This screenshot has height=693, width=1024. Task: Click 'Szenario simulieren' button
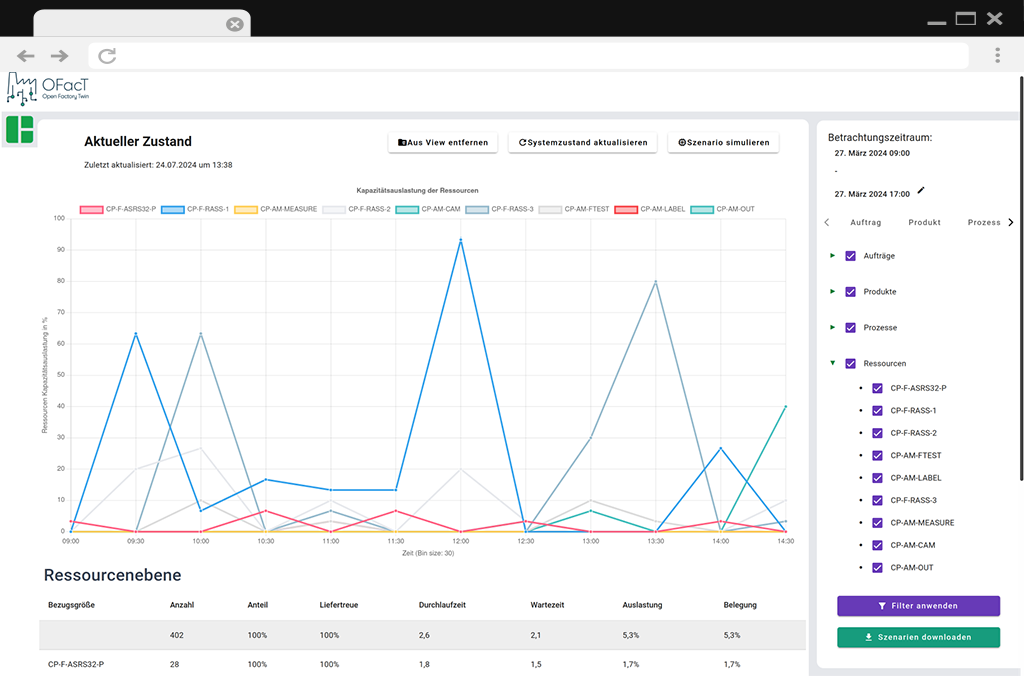tap(724, 142)
